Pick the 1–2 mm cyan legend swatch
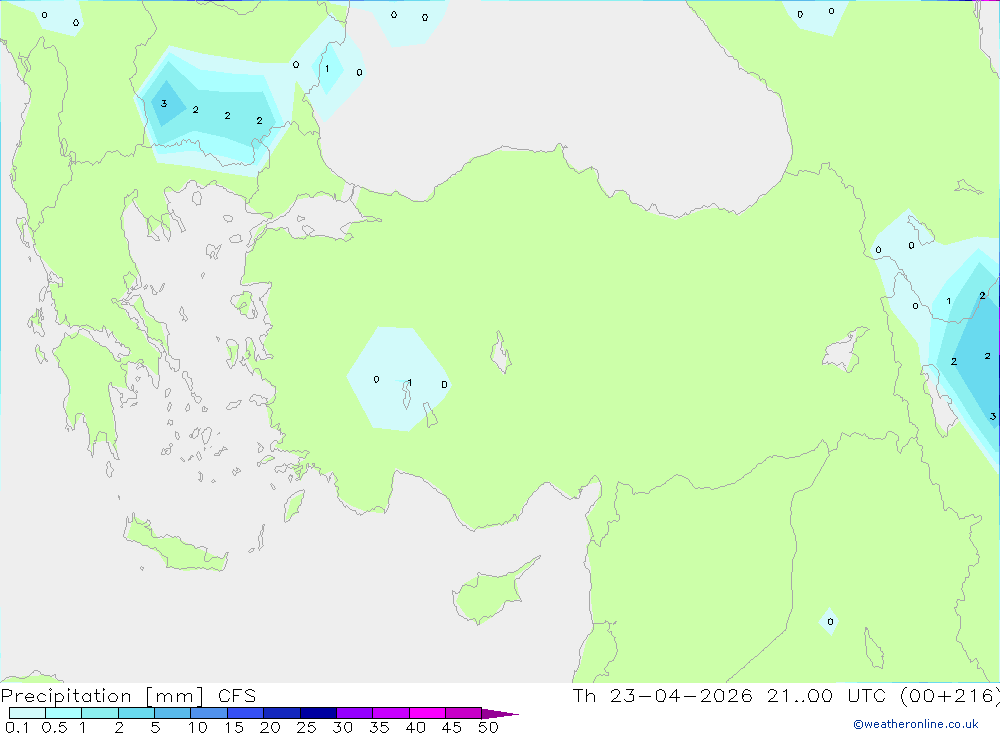 pos(99,713)
